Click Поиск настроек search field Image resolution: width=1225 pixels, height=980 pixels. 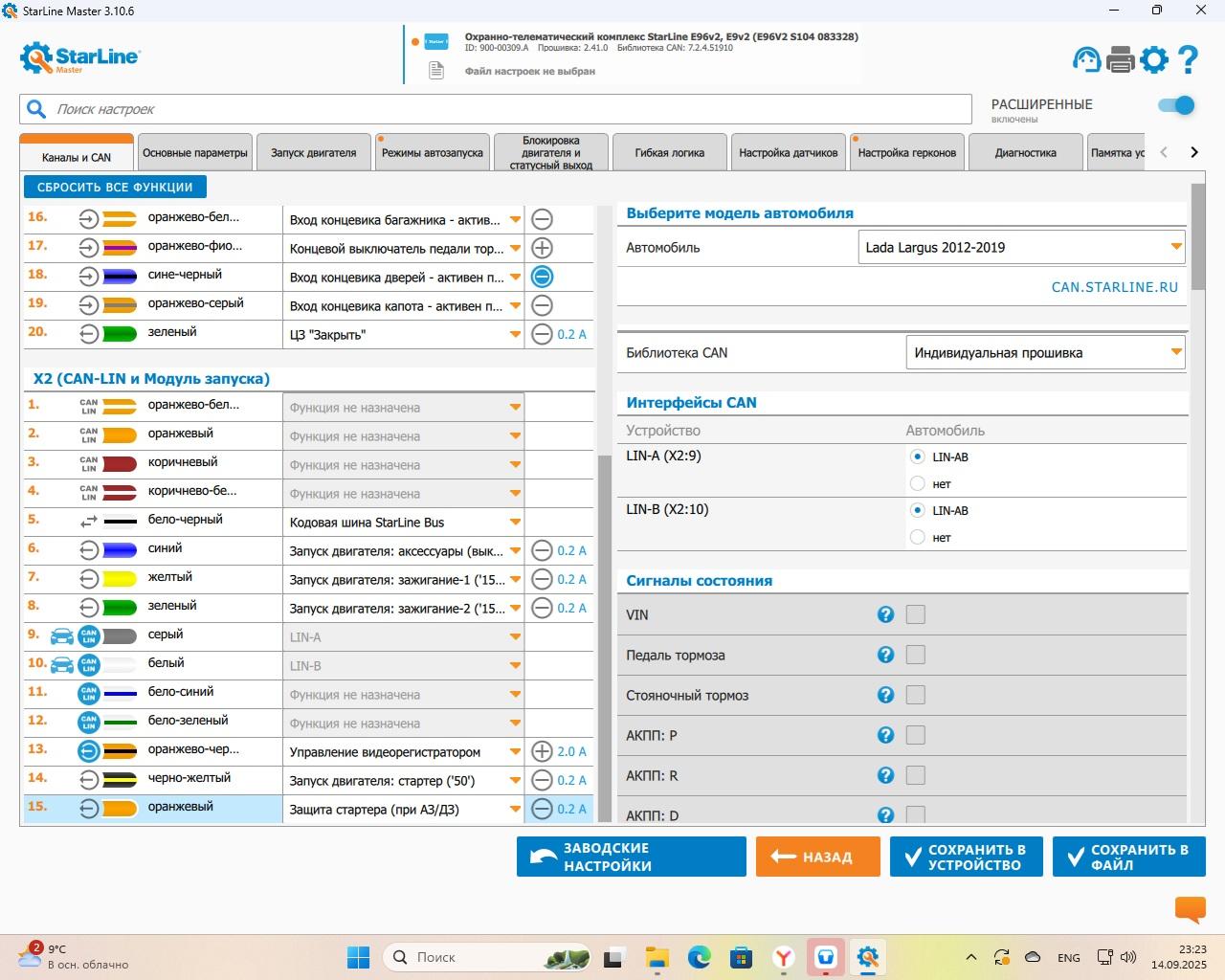tap(496, 109)
